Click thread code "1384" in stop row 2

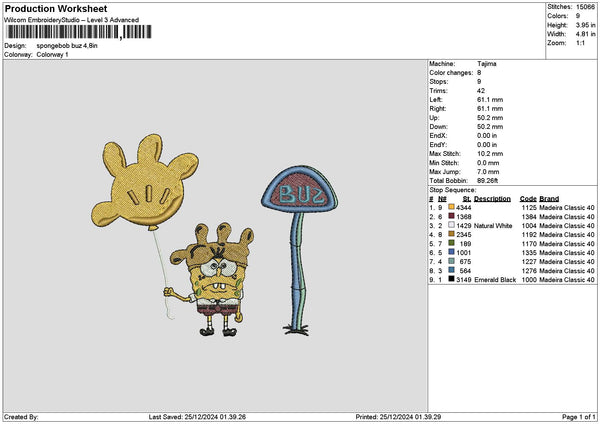(529, 217)
